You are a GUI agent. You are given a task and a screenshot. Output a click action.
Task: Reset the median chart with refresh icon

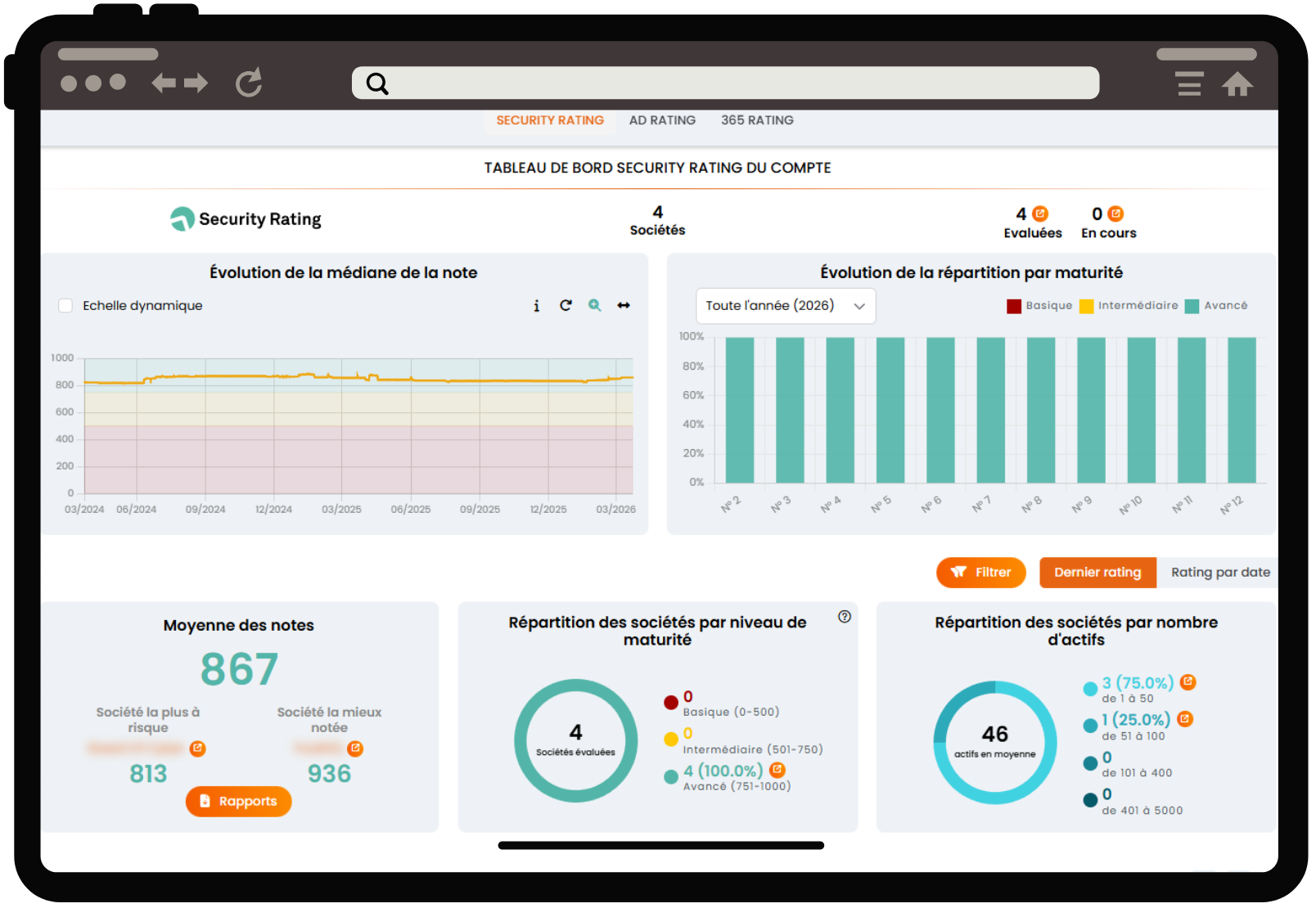pos(566,305)
